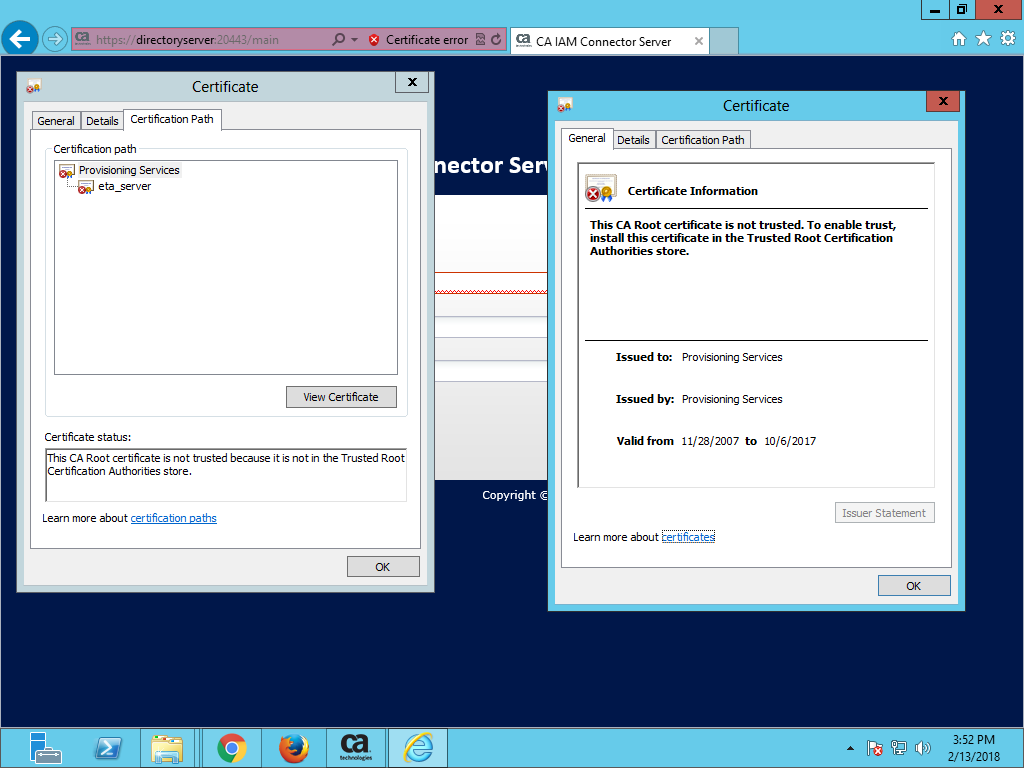The height and width of the screenshot is (768, 1024).
Task: Open CA Technologies app from taskbar
Action: pos(356,747)
